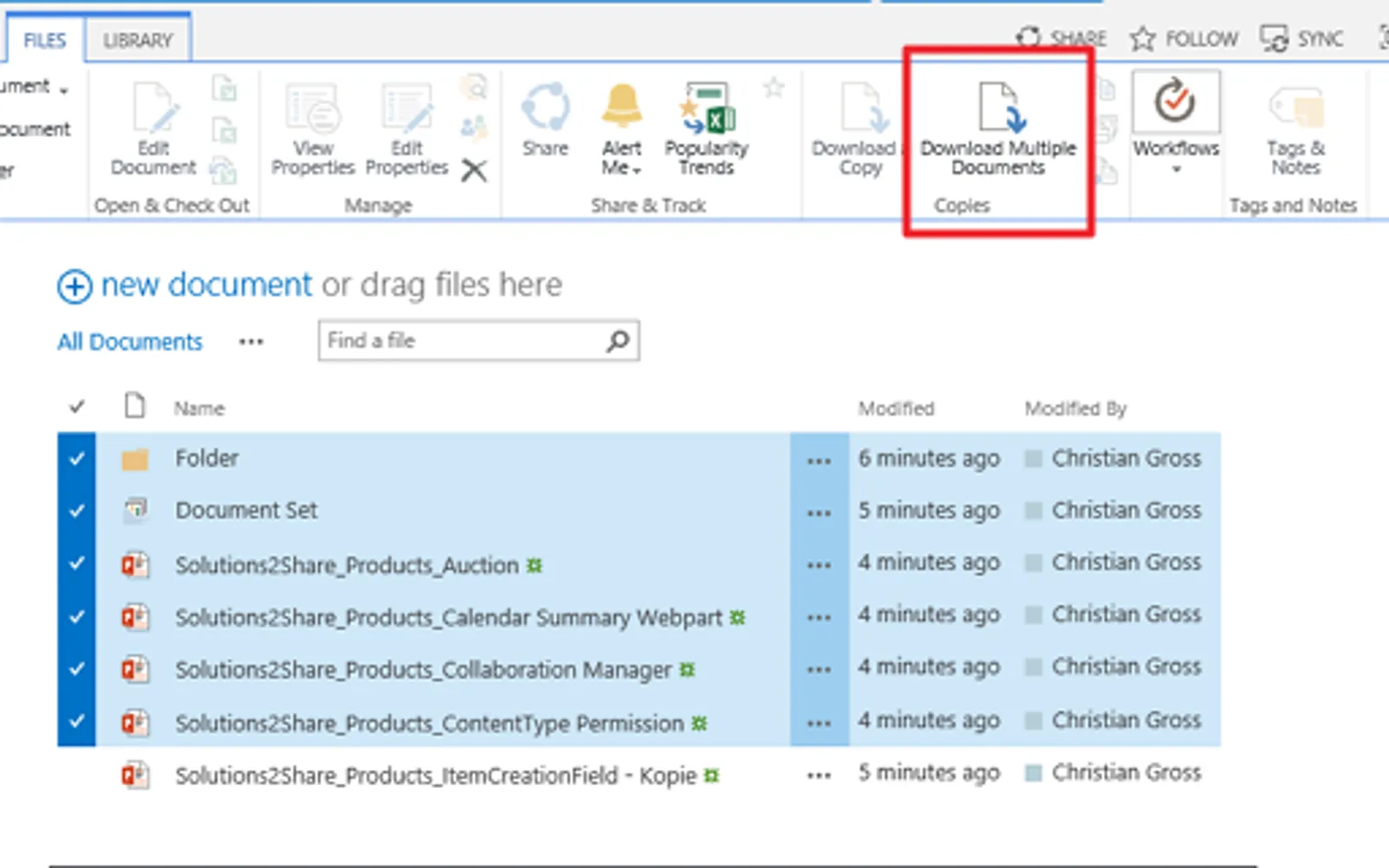Select the All Documents view
This screenshot has height=868, width=1389.
[x=129, y=341]
